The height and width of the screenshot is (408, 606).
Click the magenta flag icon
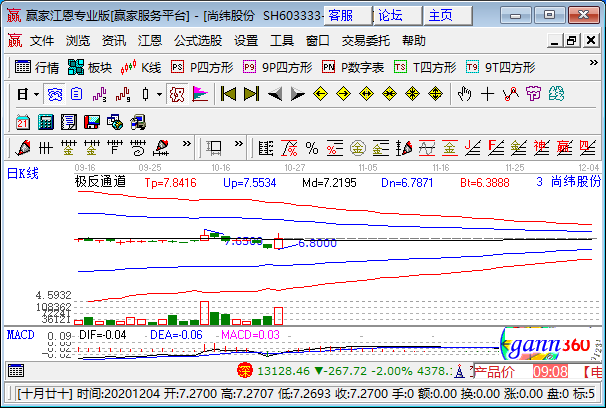point(200,94)
